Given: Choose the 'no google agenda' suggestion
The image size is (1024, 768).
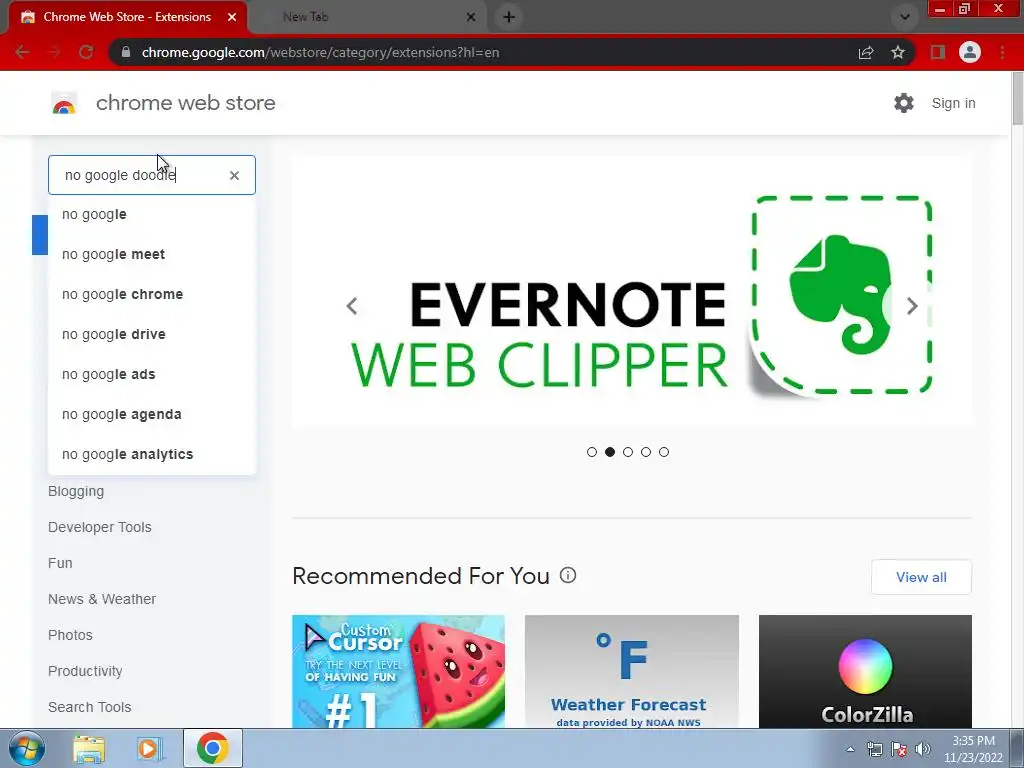Looking at the screenshot, I should [152, 414].
